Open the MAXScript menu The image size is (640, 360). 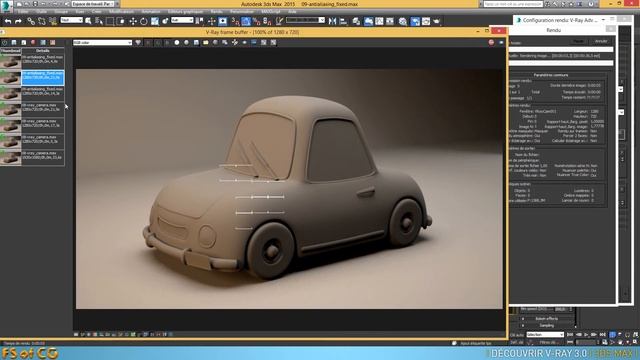click(271, 12)
